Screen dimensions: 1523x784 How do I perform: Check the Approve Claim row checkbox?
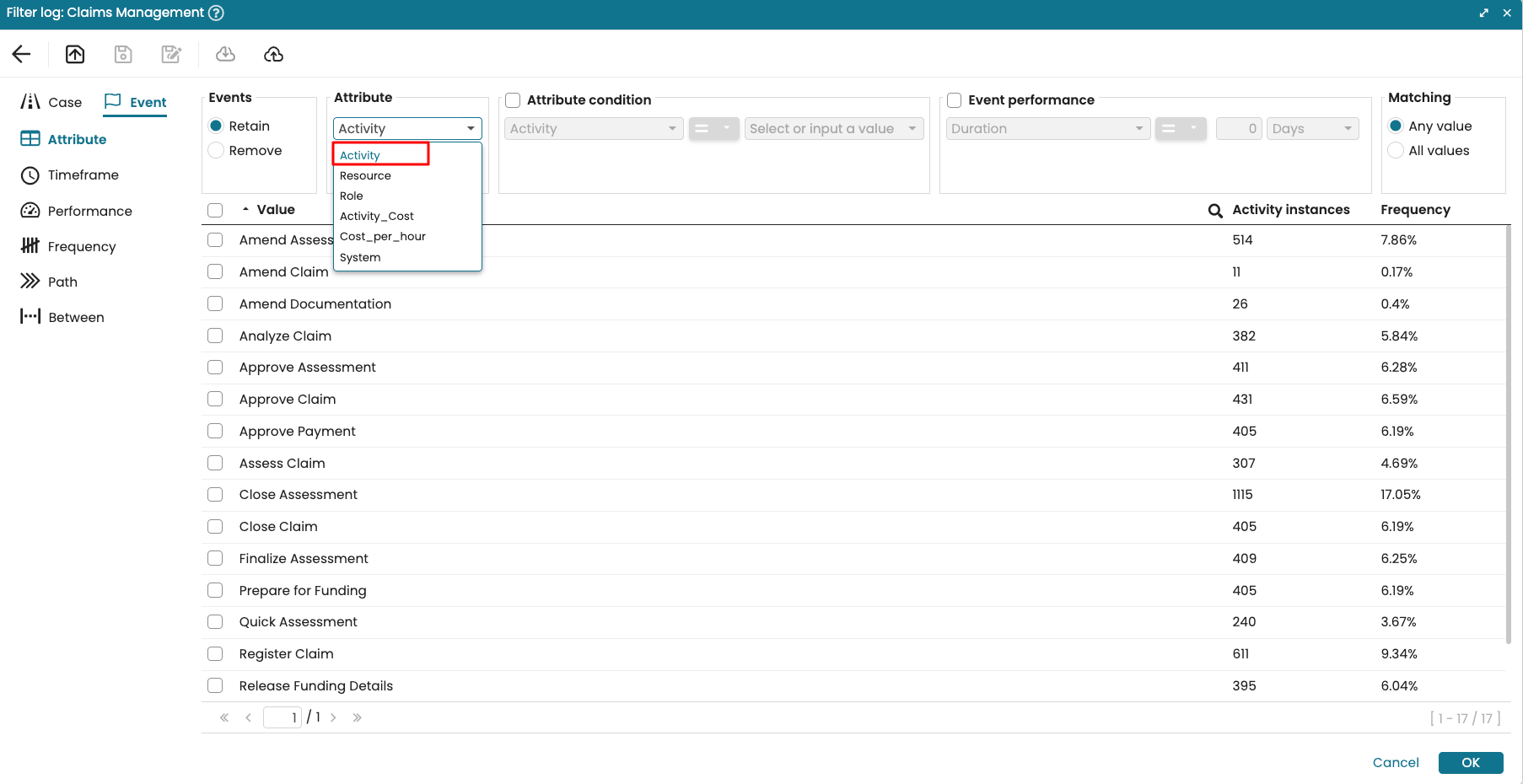click(x=216, y=399)
